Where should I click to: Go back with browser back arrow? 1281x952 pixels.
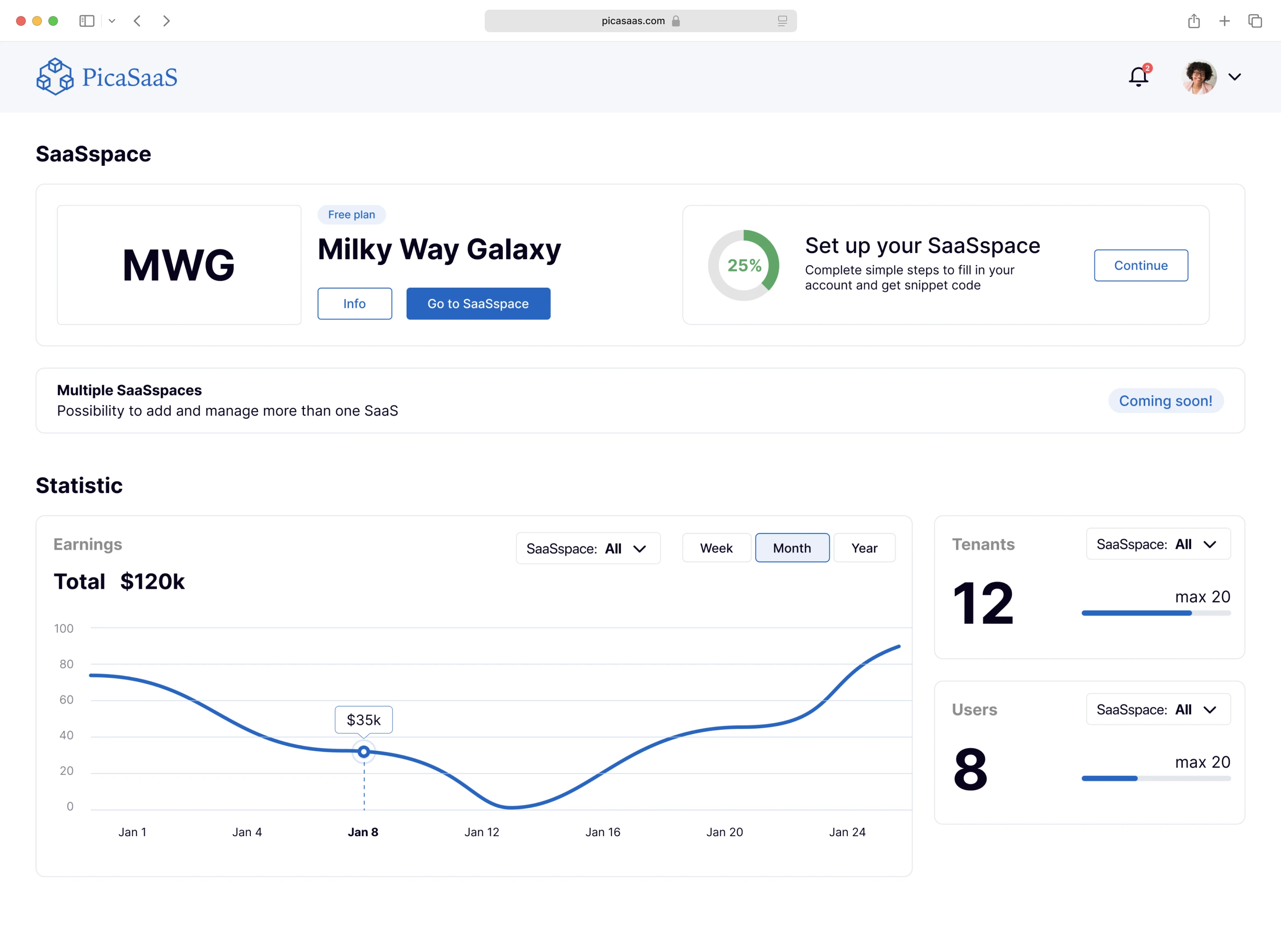(137, 21)
